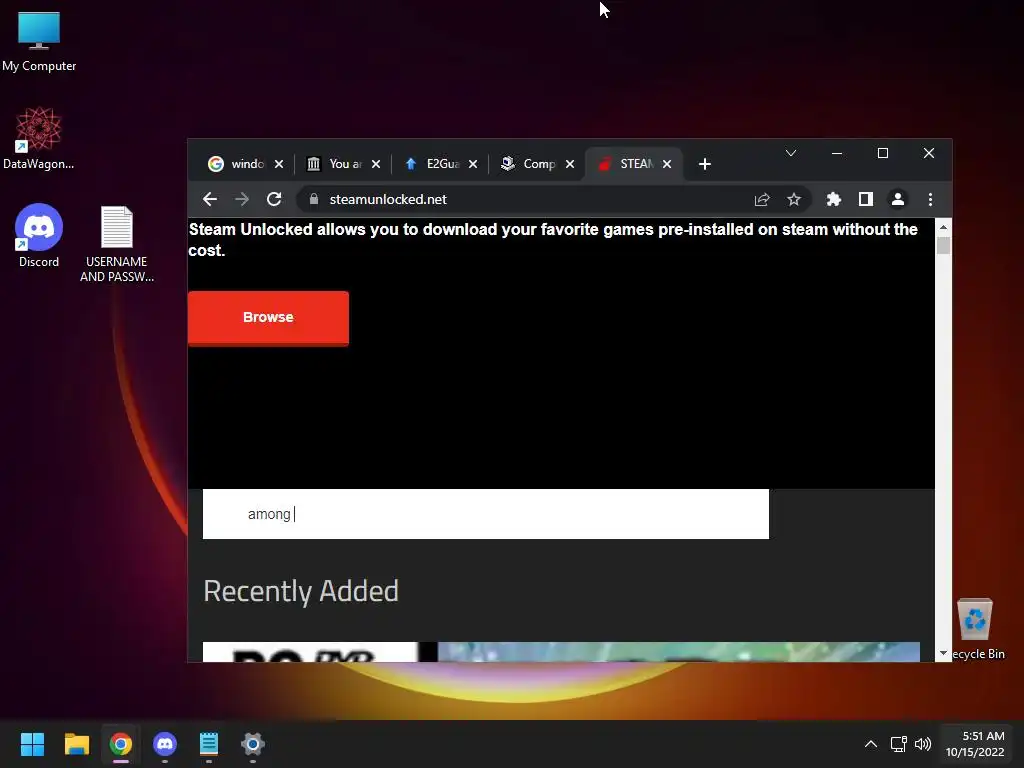Bookmark this tab with the star icon

click(793, 199)
